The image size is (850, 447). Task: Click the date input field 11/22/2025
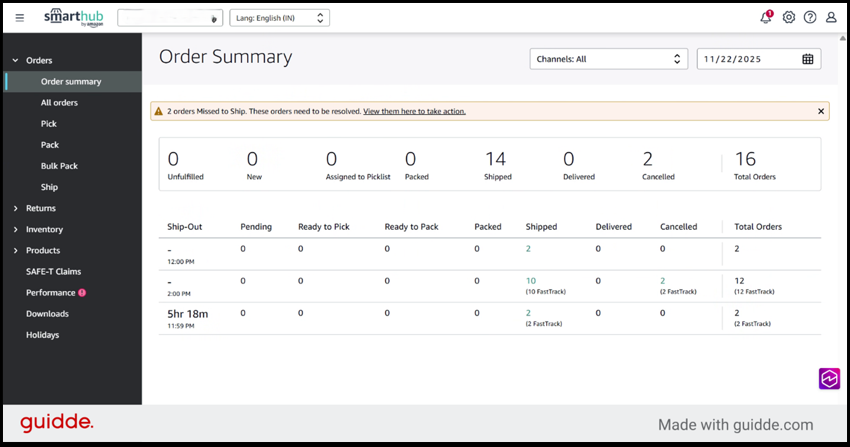(x=745, y=59)
